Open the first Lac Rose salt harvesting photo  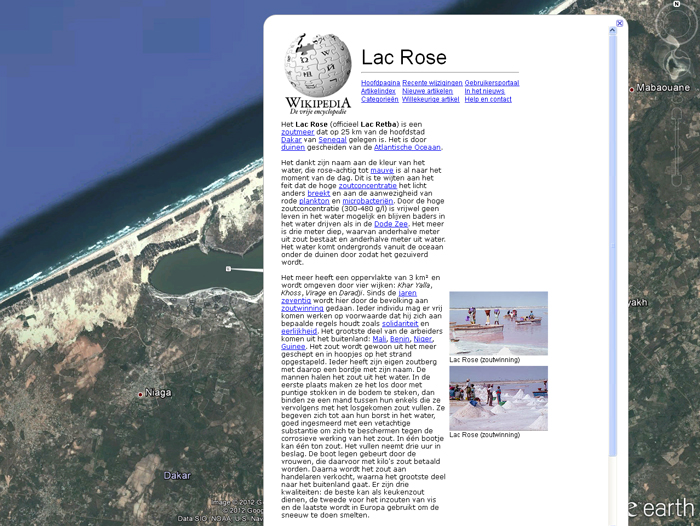[x=498, y=323]
